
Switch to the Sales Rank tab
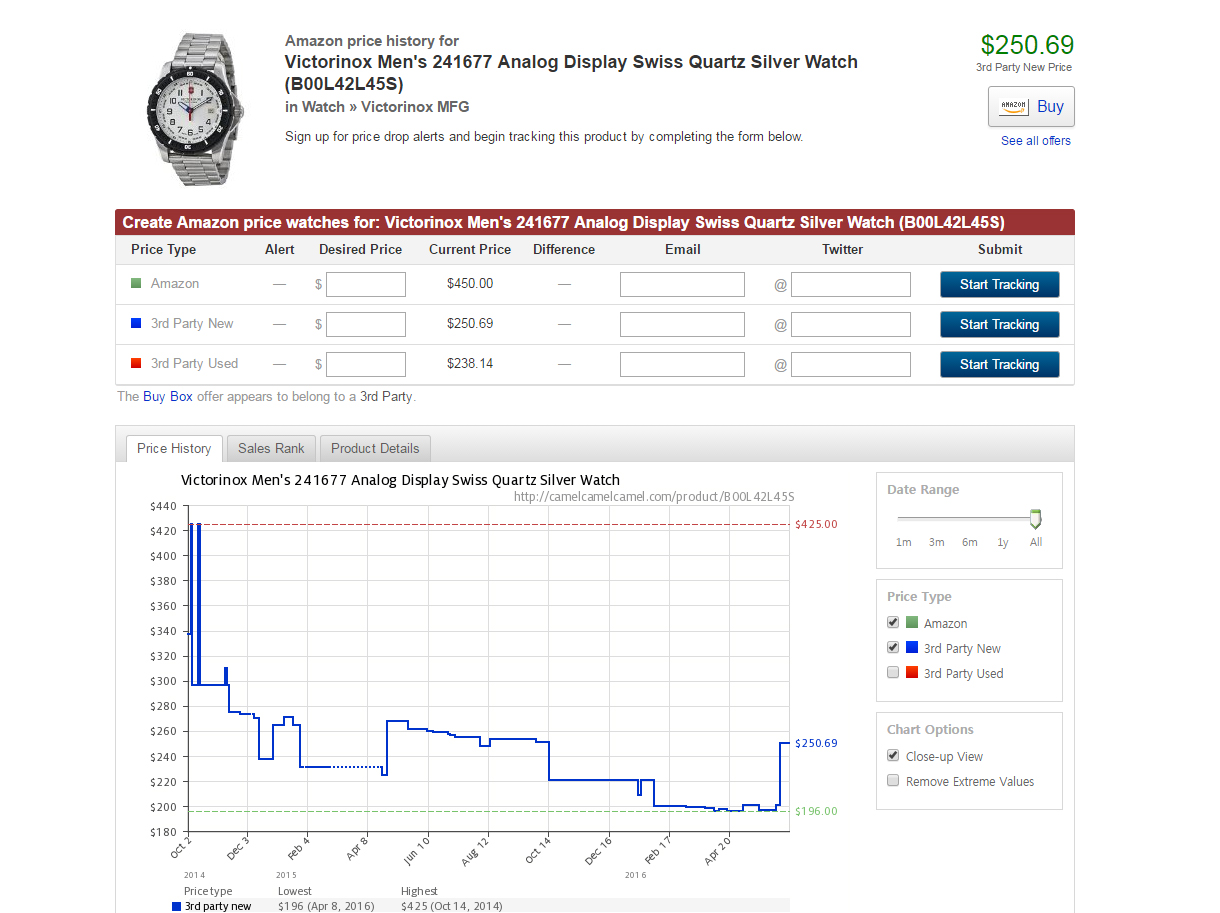pos(271,448)
